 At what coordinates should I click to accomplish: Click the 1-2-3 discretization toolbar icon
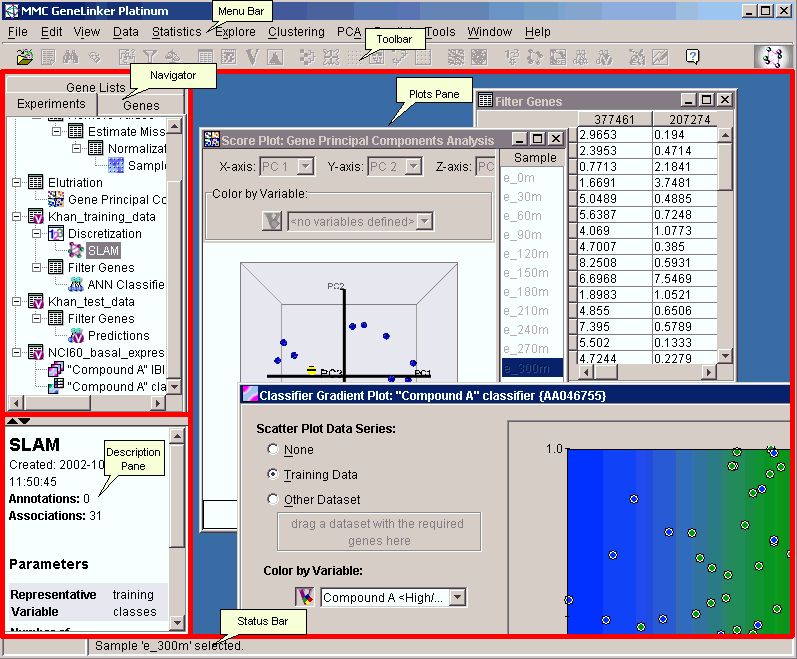[512, 57]
